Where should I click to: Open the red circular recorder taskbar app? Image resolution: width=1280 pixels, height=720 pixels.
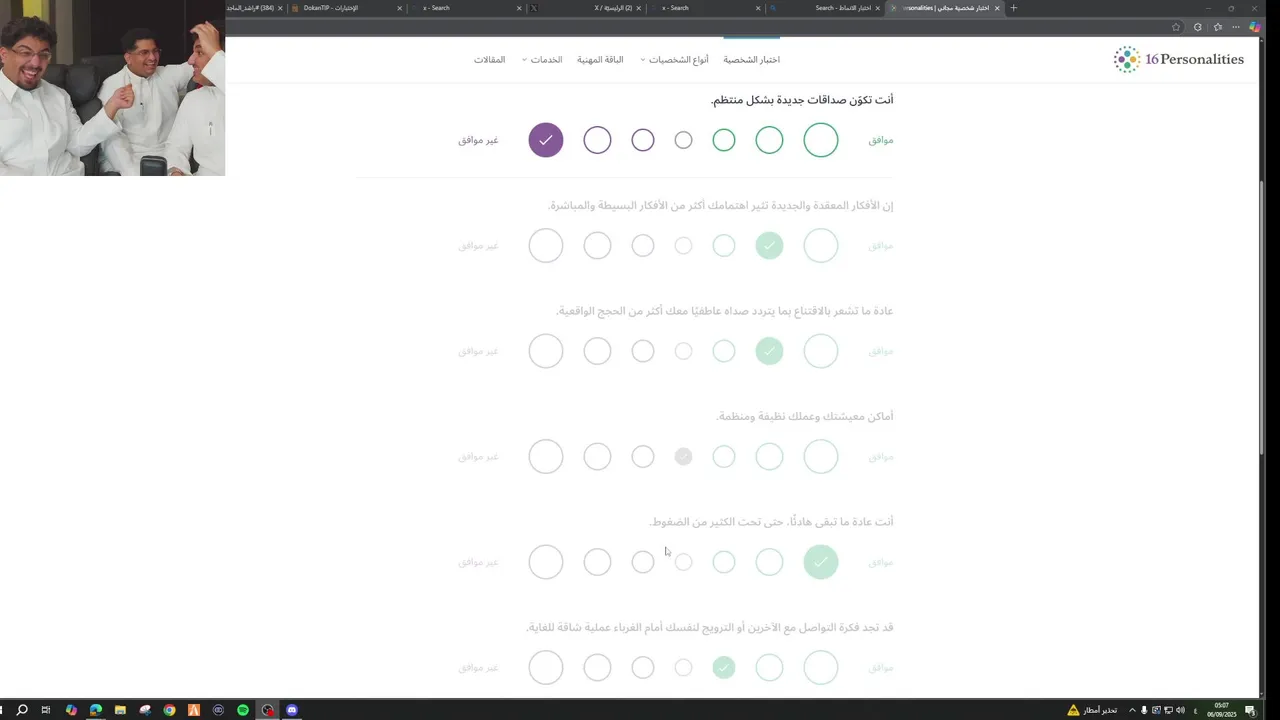coord(268,710)
